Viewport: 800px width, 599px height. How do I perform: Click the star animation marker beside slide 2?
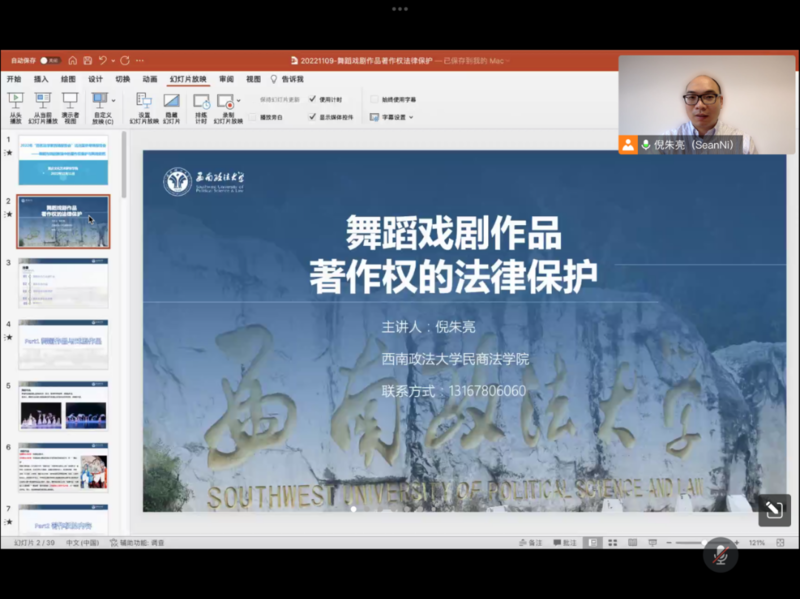click(9, 214)
